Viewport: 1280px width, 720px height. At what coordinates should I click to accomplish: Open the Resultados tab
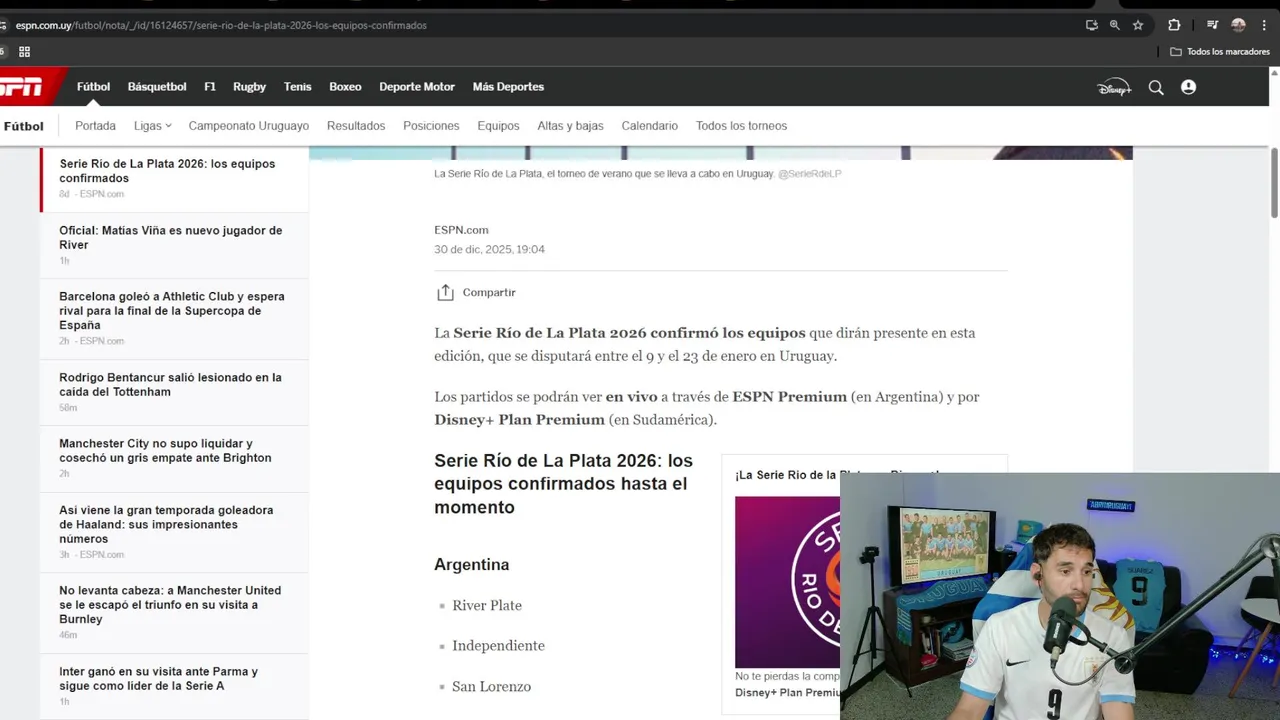point(356,126)
